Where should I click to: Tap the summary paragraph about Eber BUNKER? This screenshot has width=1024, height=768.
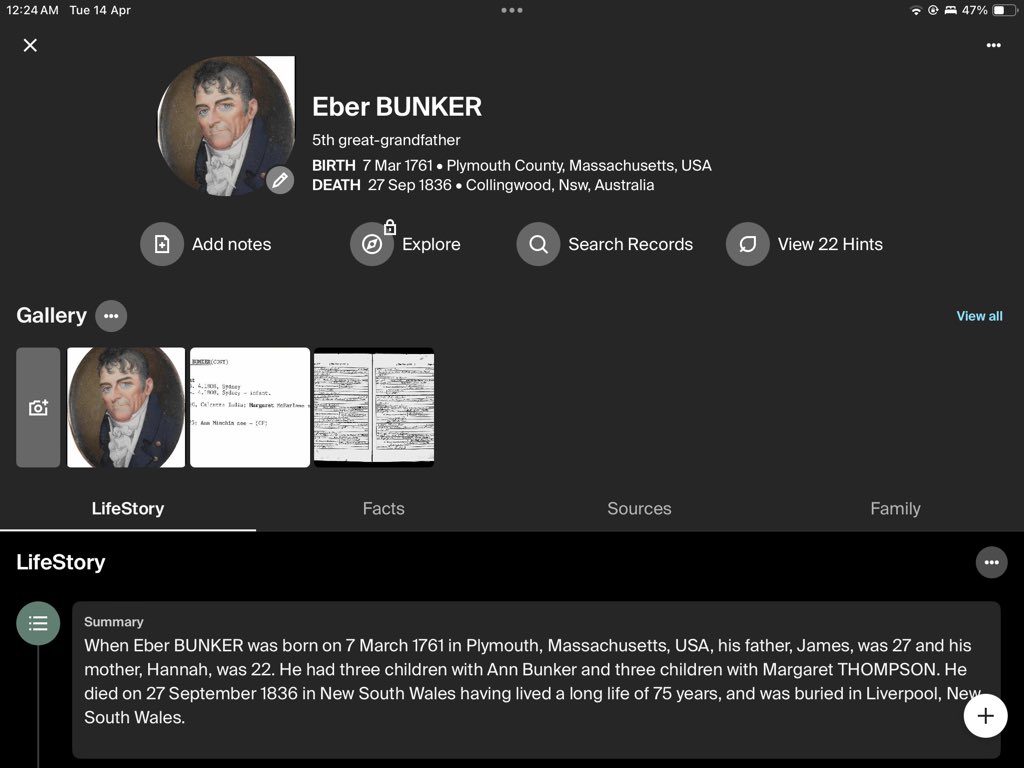coord(532,681)
